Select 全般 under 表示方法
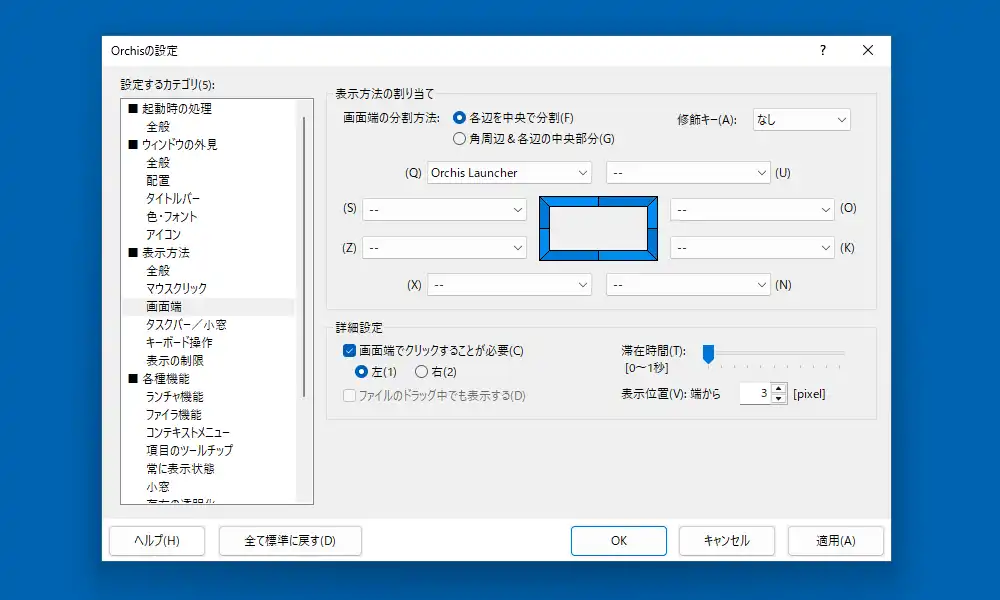This screenshot has width=1000, height=600. pyautogui.click(x=158, y=270)
